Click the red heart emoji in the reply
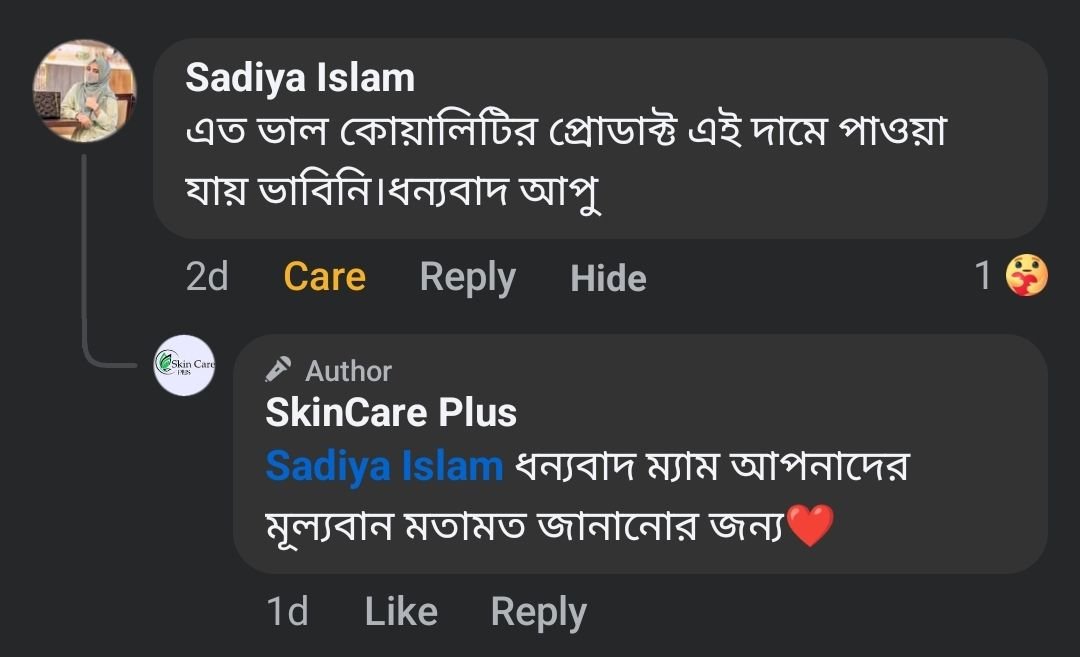This screenshot has height=657, width=1080. [x=810, y=525]
